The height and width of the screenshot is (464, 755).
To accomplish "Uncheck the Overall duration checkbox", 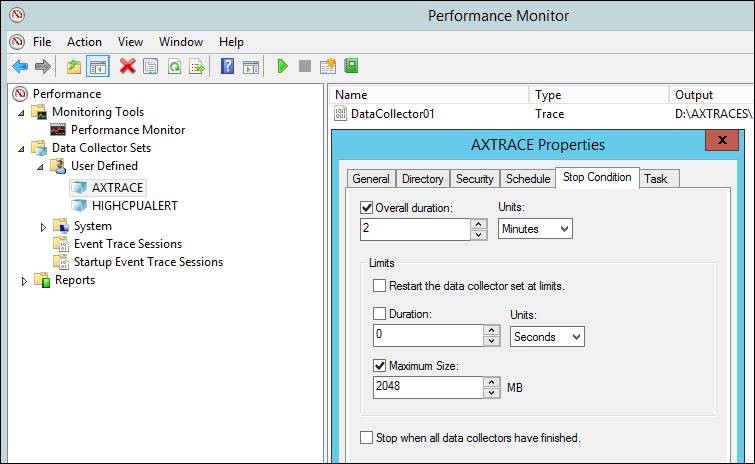I will click(x=367, y=208).
